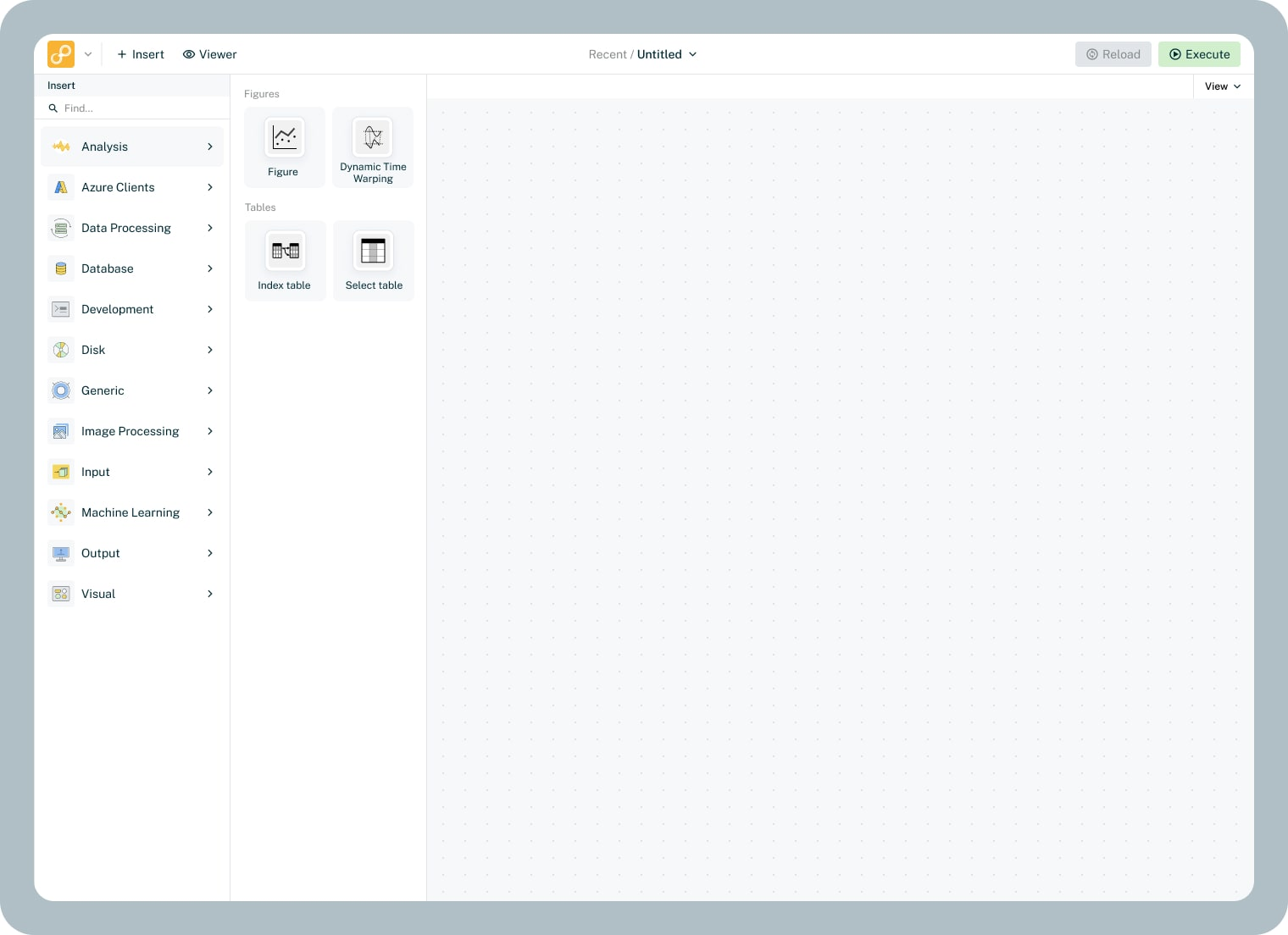Click the Output label text

pos(101,553)
